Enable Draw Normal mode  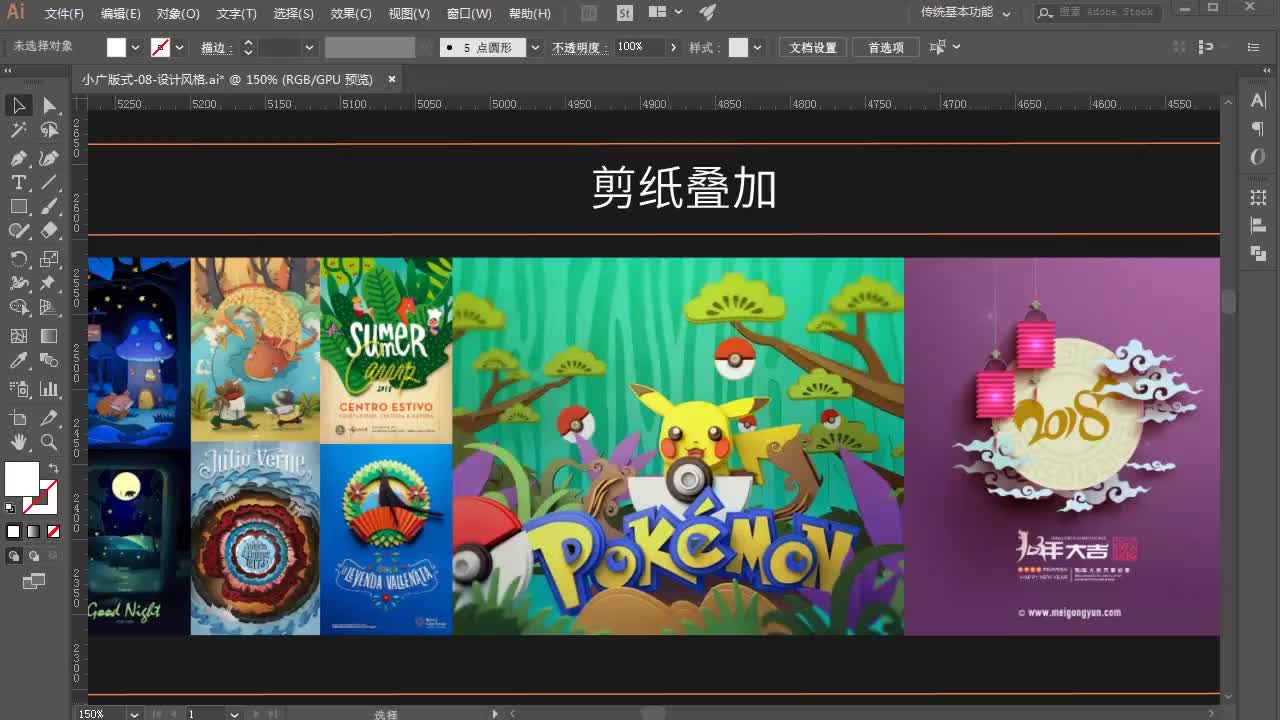click(x=14, y=556)
